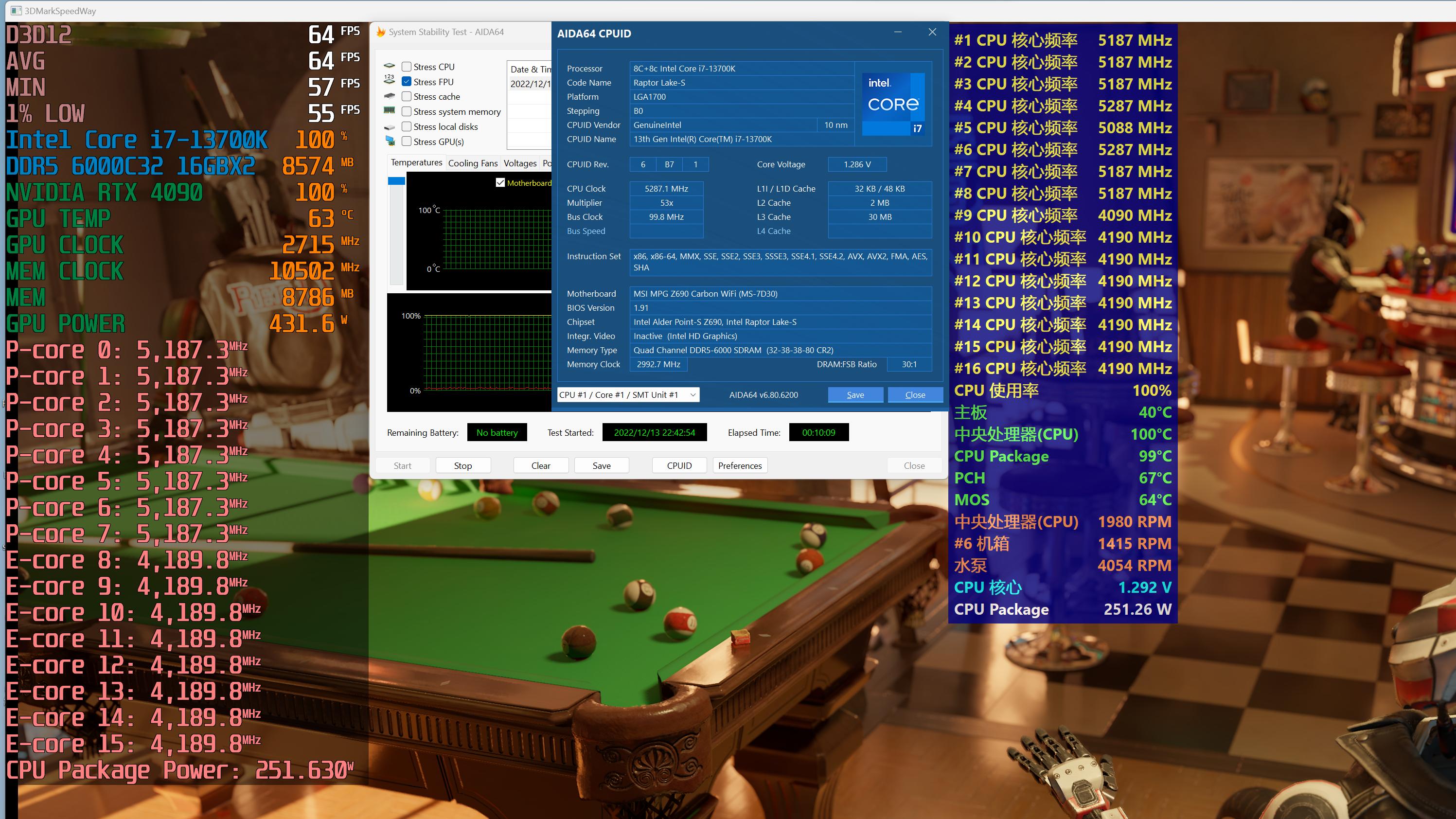The image size is (1456, 819).
Task: Click Save in the AIDA64 CPUID window
Action: point(854,394)
